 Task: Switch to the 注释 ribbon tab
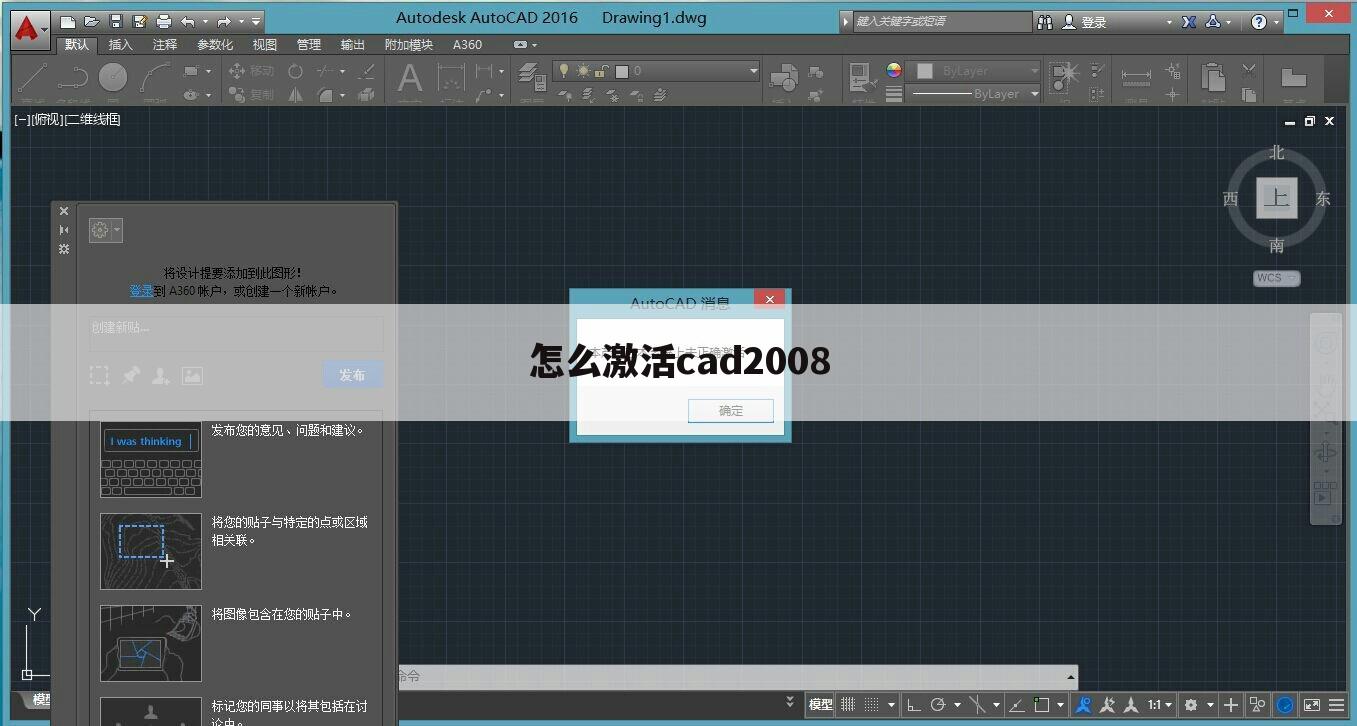click(x=165, y=45)
